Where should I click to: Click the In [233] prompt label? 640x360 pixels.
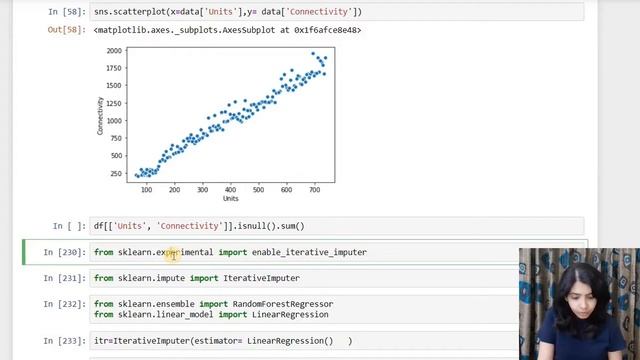click(x=64, y=341)
